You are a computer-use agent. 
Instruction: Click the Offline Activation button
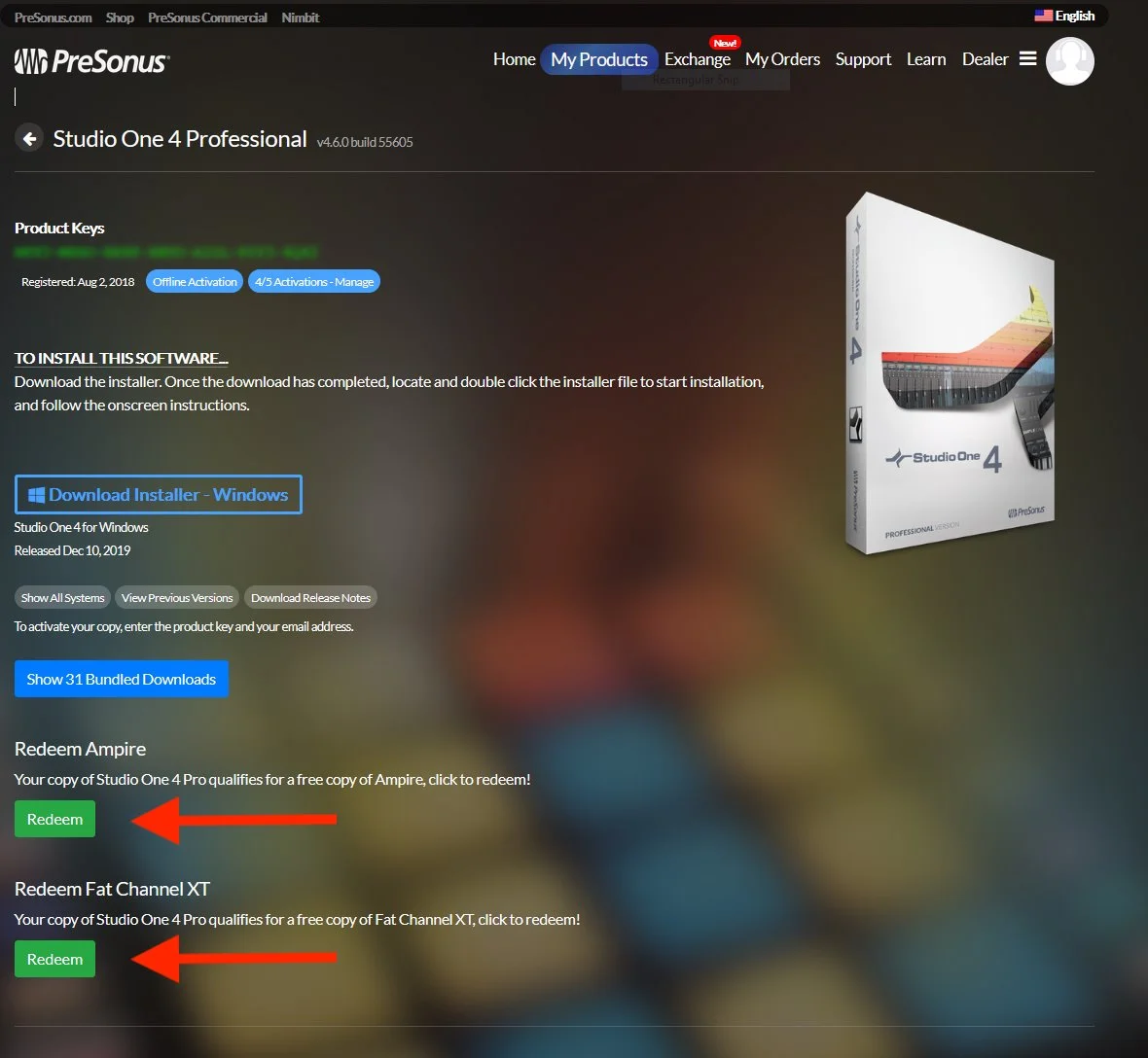pyautogui.click(x=195, y=282)
